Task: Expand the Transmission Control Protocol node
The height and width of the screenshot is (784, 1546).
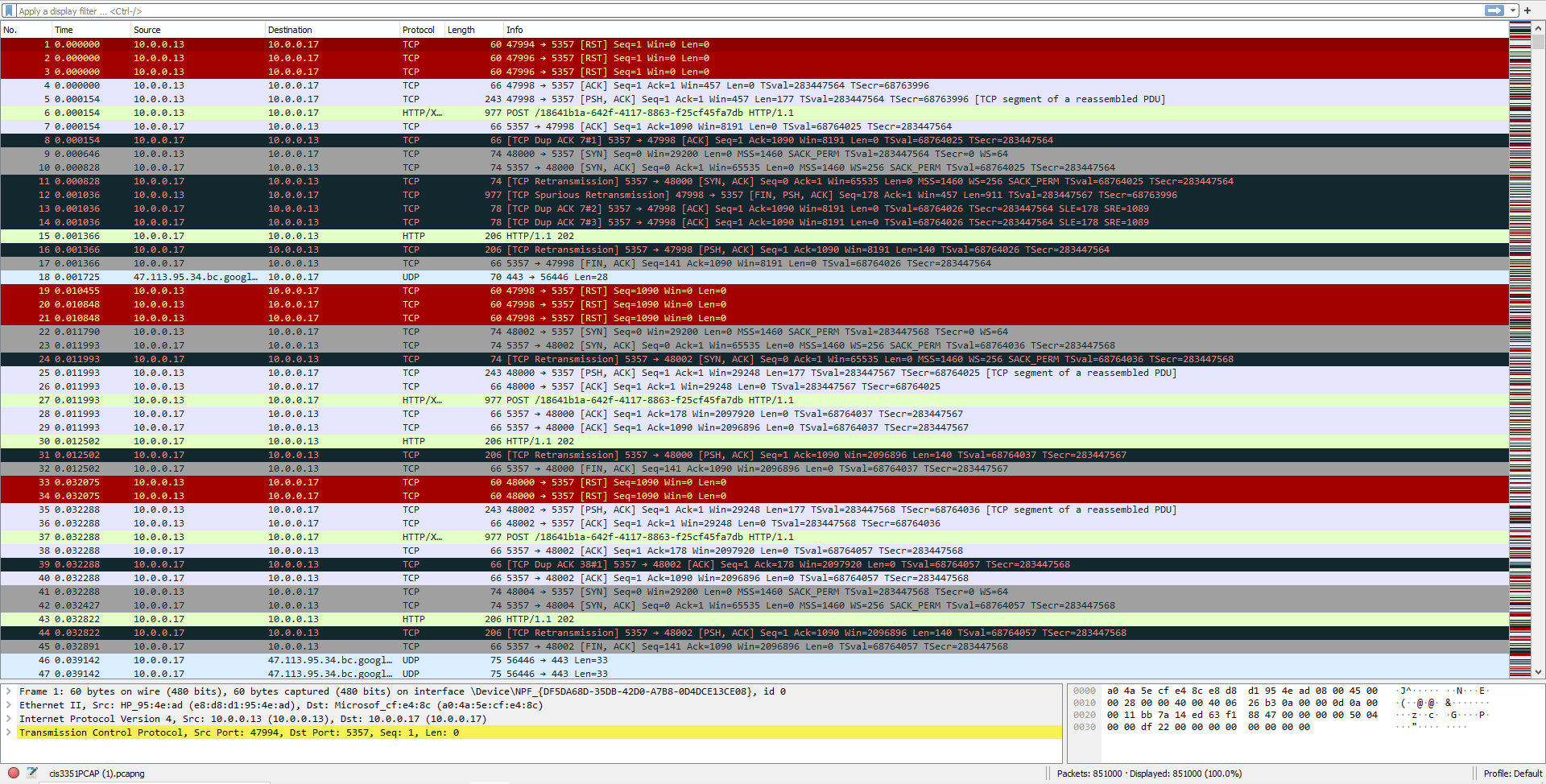Action: pyautogui.click(x=8, y=732)
